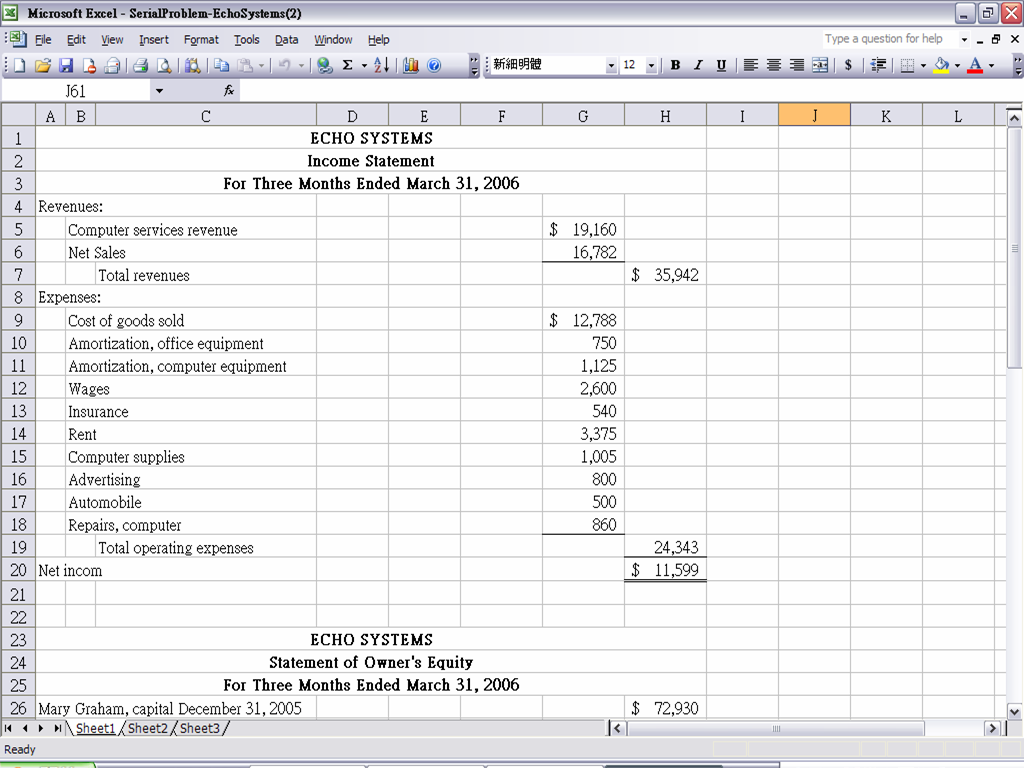
Task: Toggle italic formatting
Action: pos(698,65)
